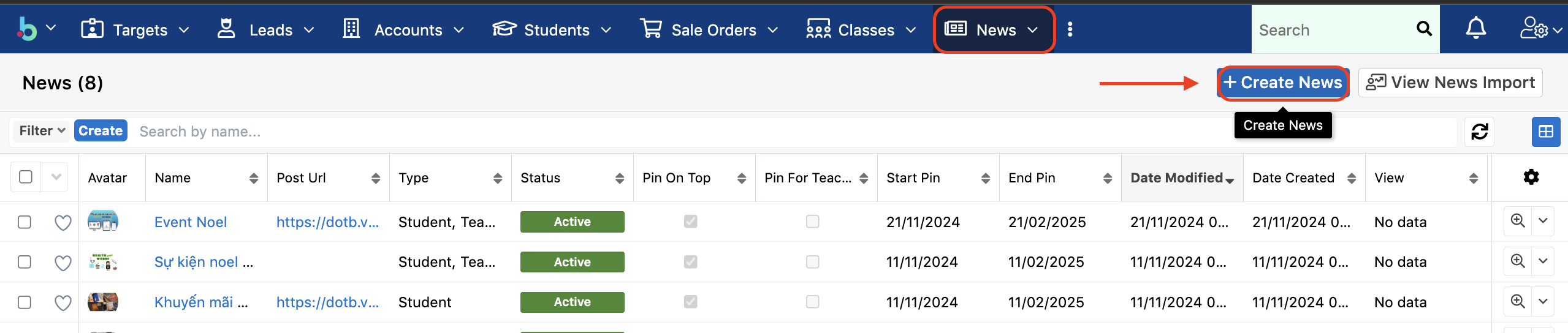Favorite the Event Noel row heart
Screen dimensions: 1568x333
click(63, 222)
